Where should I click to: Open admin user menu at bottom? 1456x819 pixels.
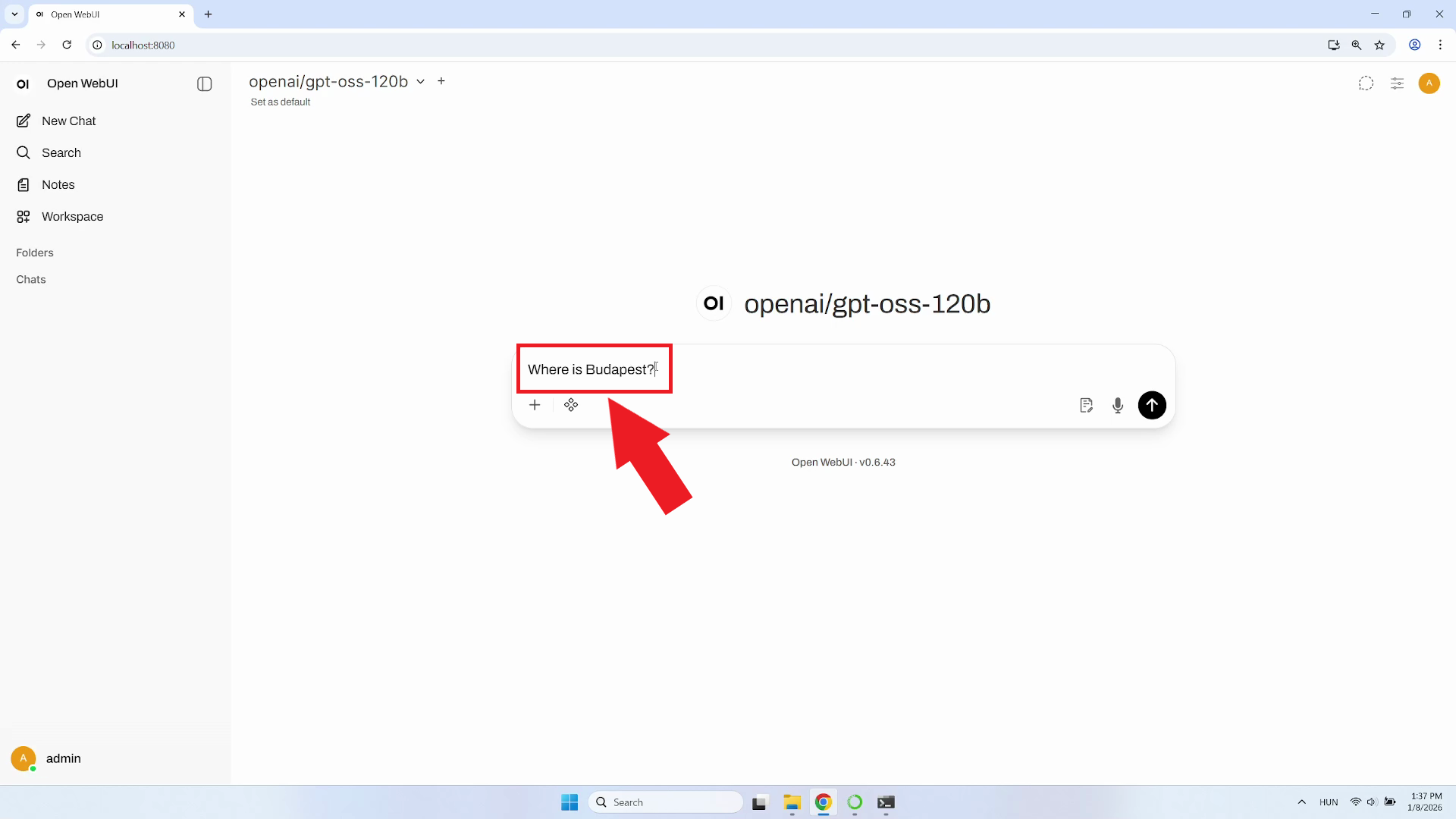click(63, 758)
